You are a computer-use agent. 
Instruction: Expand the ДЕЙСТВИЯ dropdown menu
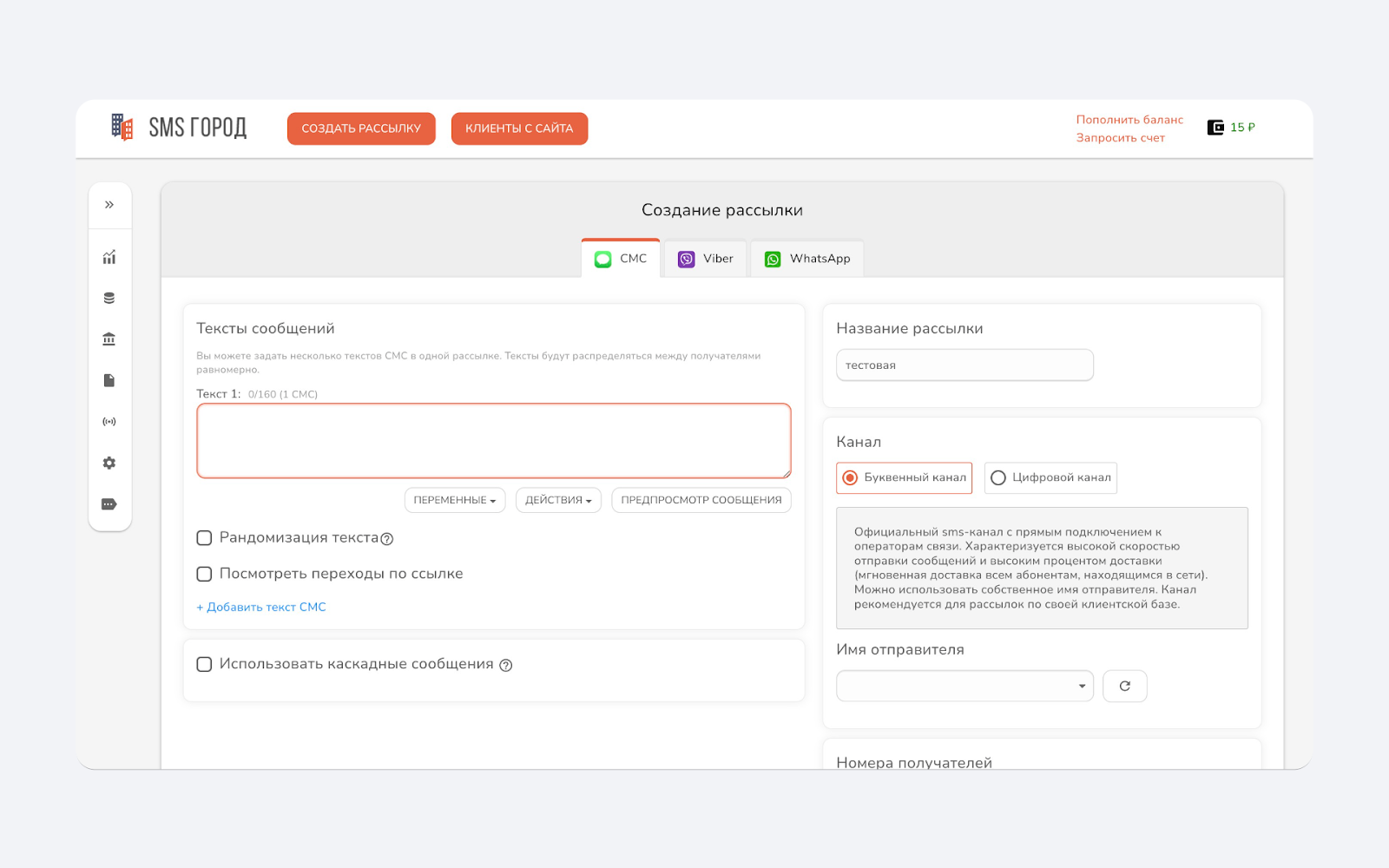point(558,500)
